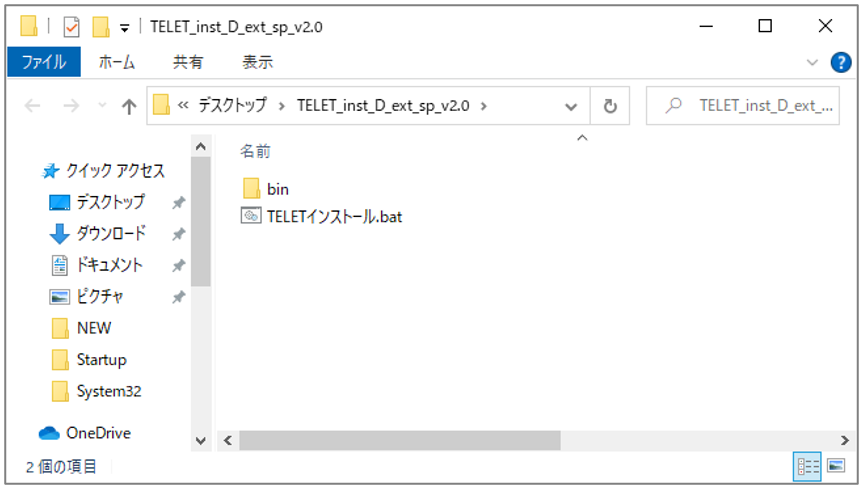
Task: Refresh the current folder view
Action: [x=610, y=106]
